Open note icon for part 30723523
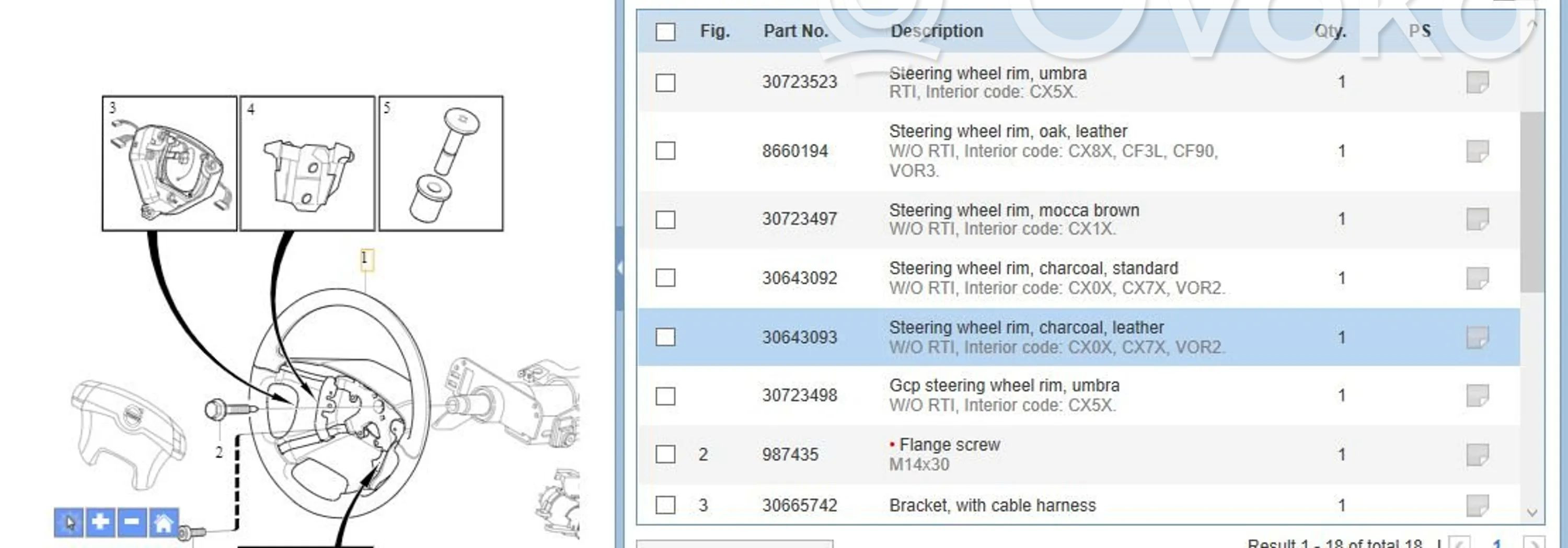 click(x=1477, y=82)
